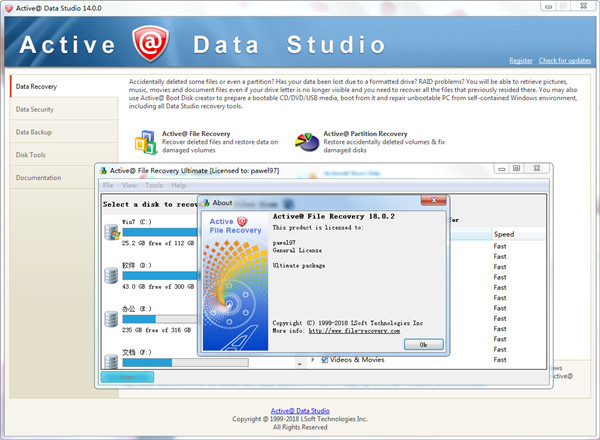Open the Help menu in File Recovery
This screenshot has height=440, width=600.
(x=179, y=185)
